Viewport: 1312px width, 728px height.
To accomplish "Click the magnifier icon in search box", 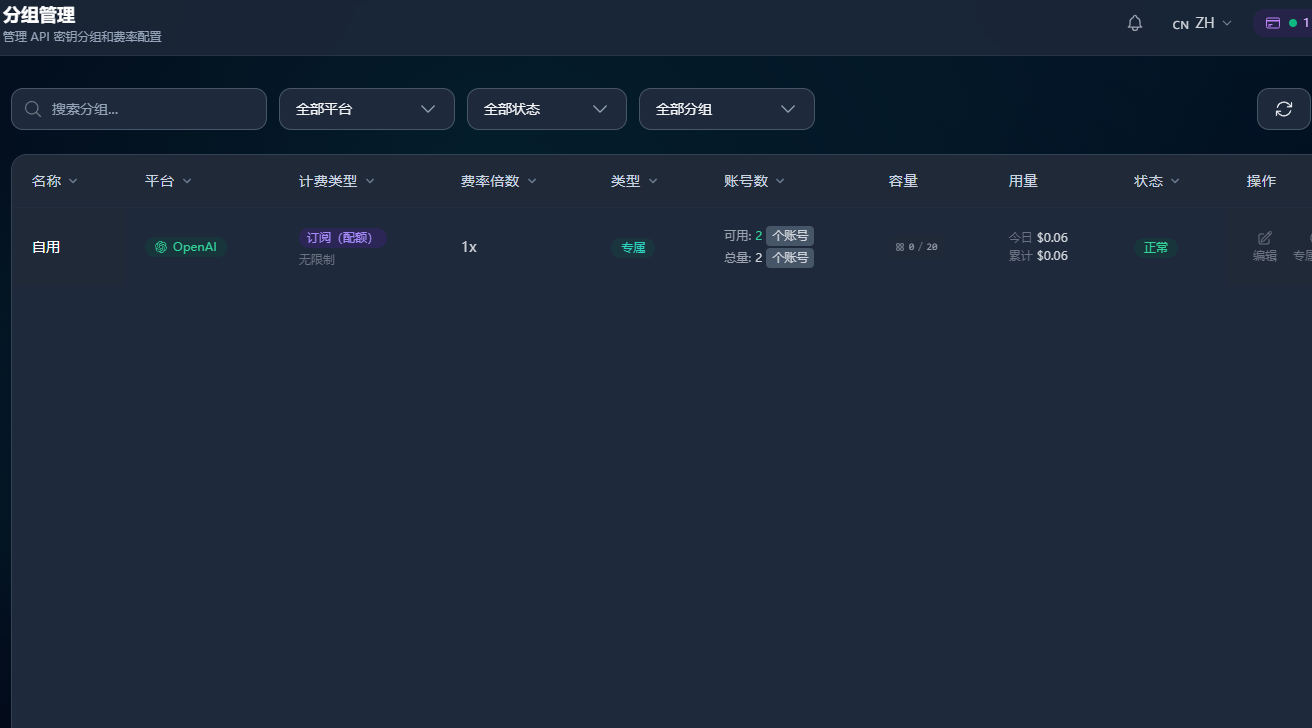I will (33, 109).
